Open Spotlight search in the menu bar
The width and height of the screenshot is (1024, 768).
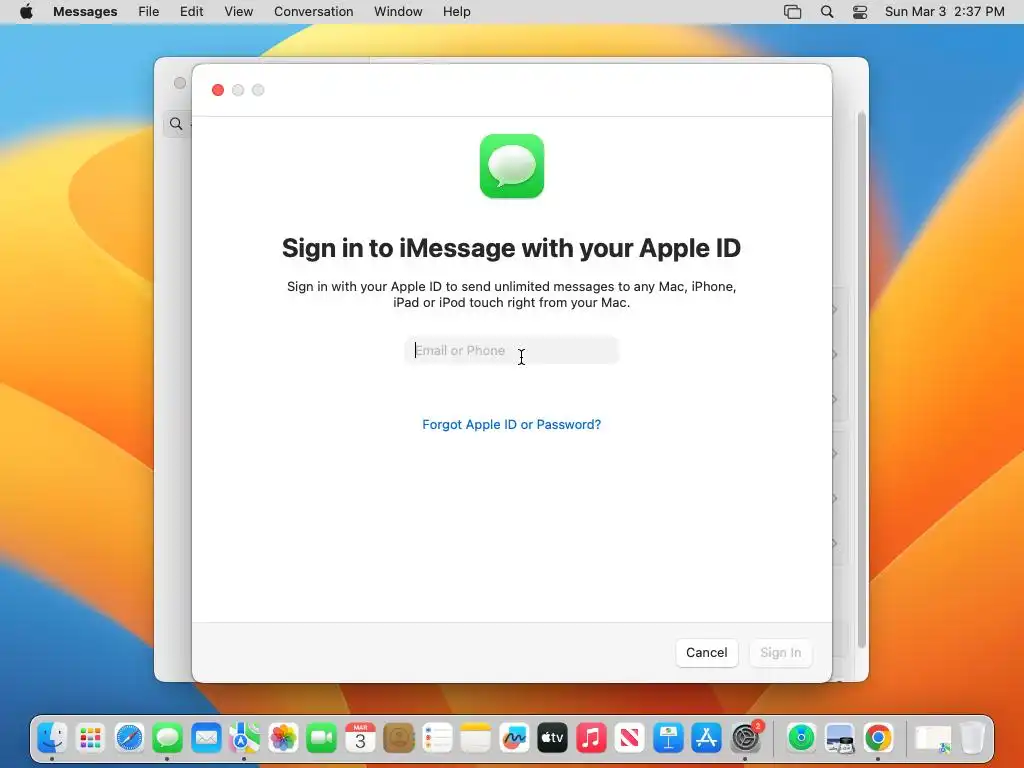click(x=827, y=12)
